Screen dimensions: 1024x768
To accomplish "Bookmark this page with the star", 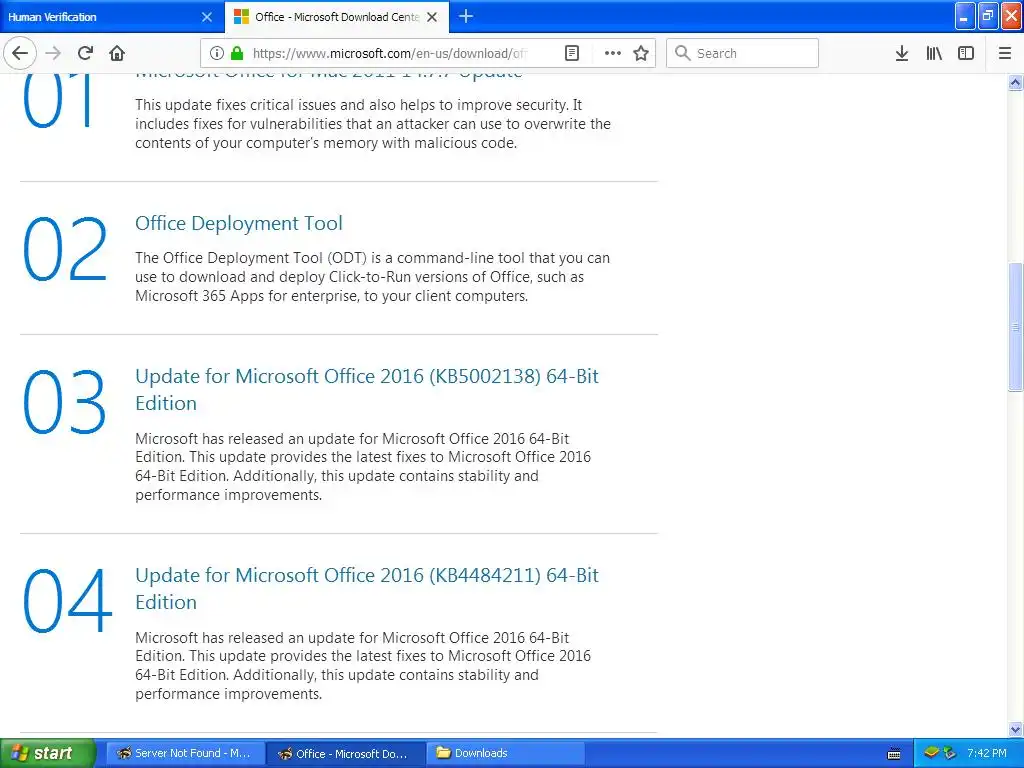I will click(x=641, y=53).
